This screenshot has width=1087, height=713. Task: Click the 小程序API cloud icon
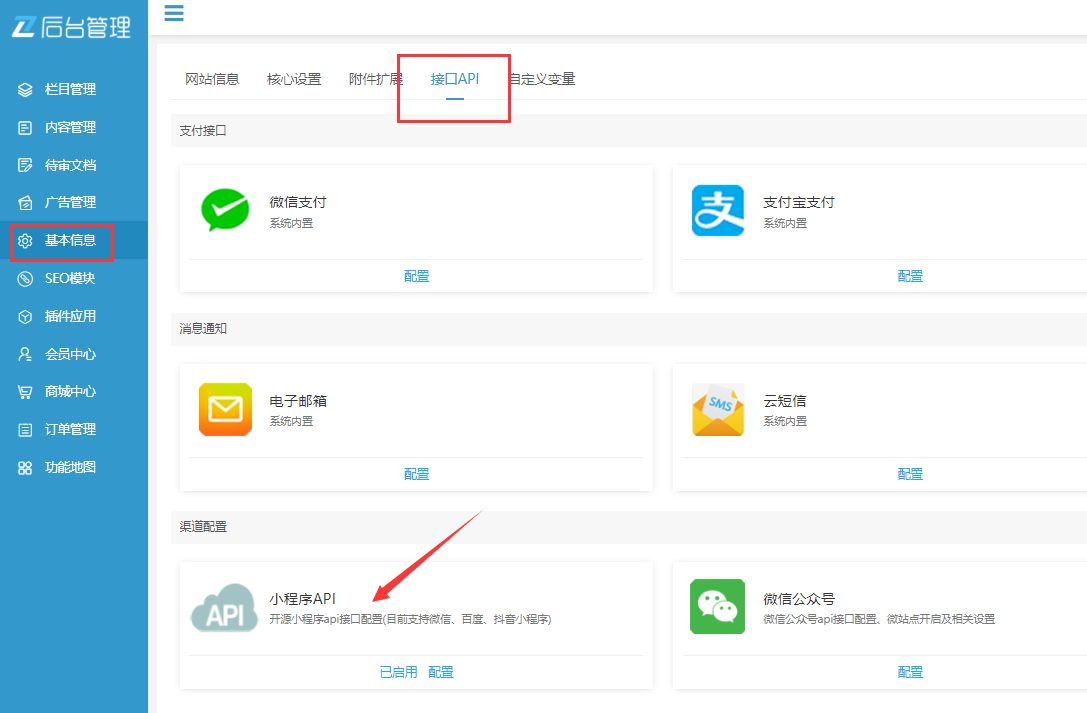coord(224,608)
